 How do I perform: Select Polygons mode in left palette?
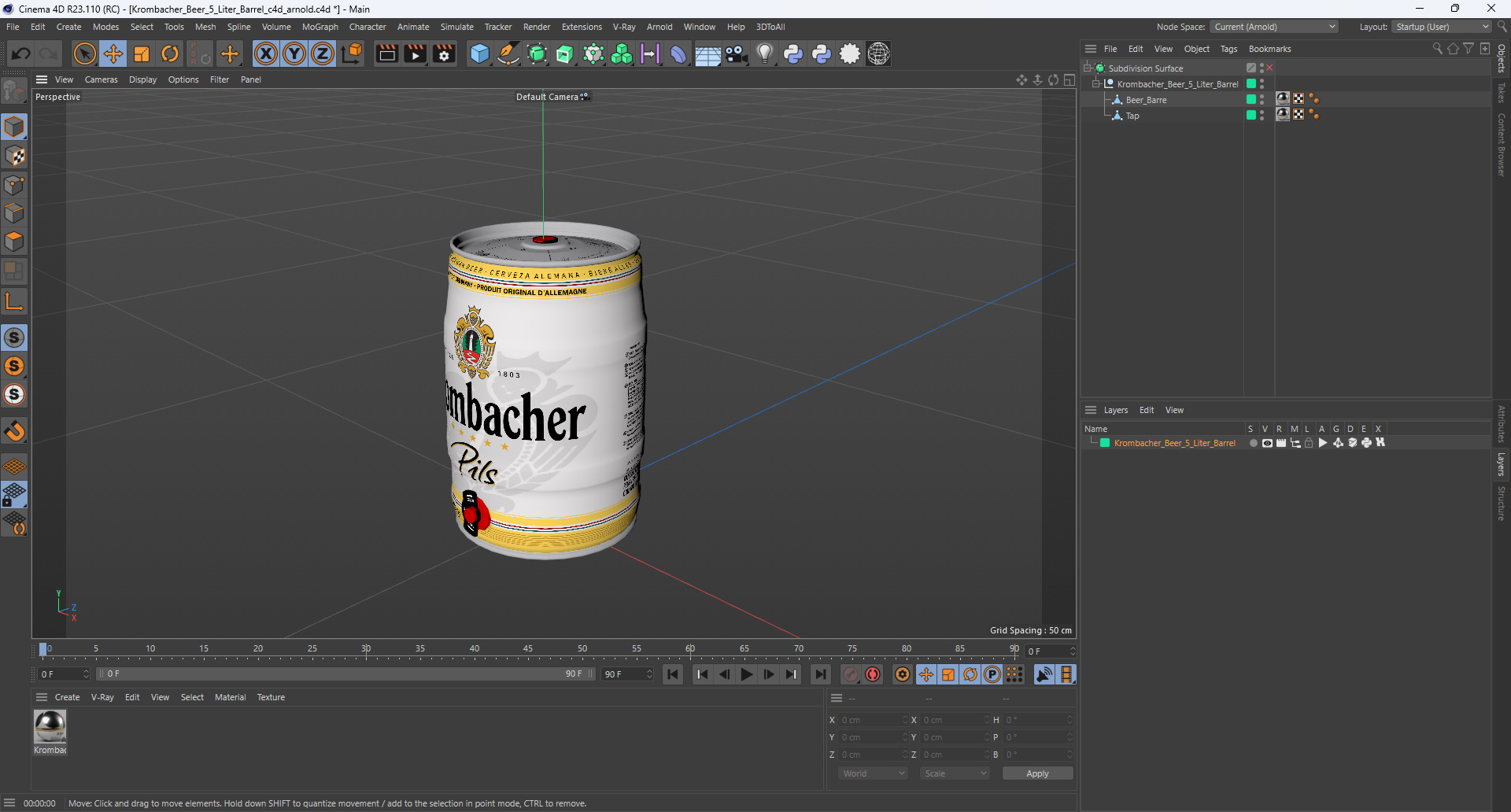pos(14,242)
